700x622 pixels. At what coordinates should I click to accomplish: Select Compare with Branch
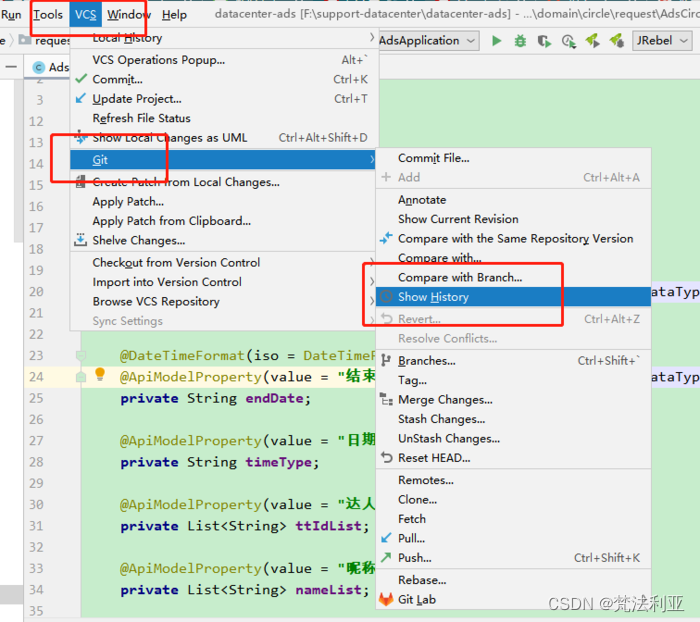point(513,277)
